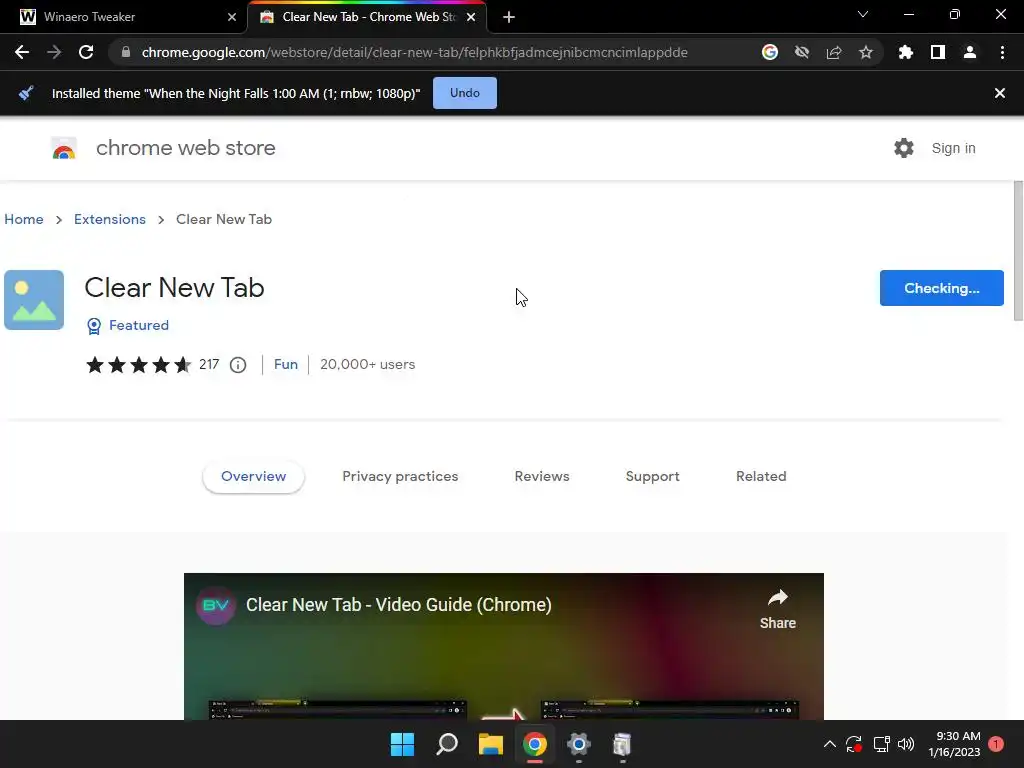Open network status tray icon
Image resolution: width=1024 pixels, height=768 pixels.
click(x=882, y=744)
